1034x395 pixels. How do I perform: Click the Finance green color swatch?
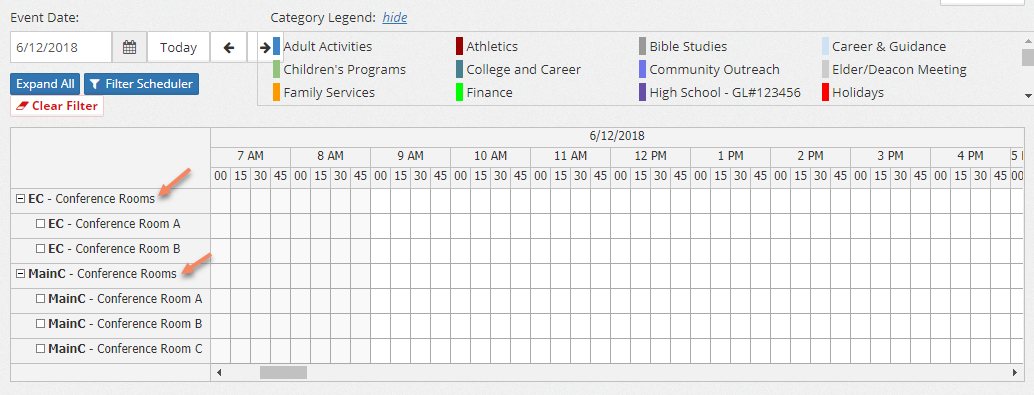click(460, 92)
